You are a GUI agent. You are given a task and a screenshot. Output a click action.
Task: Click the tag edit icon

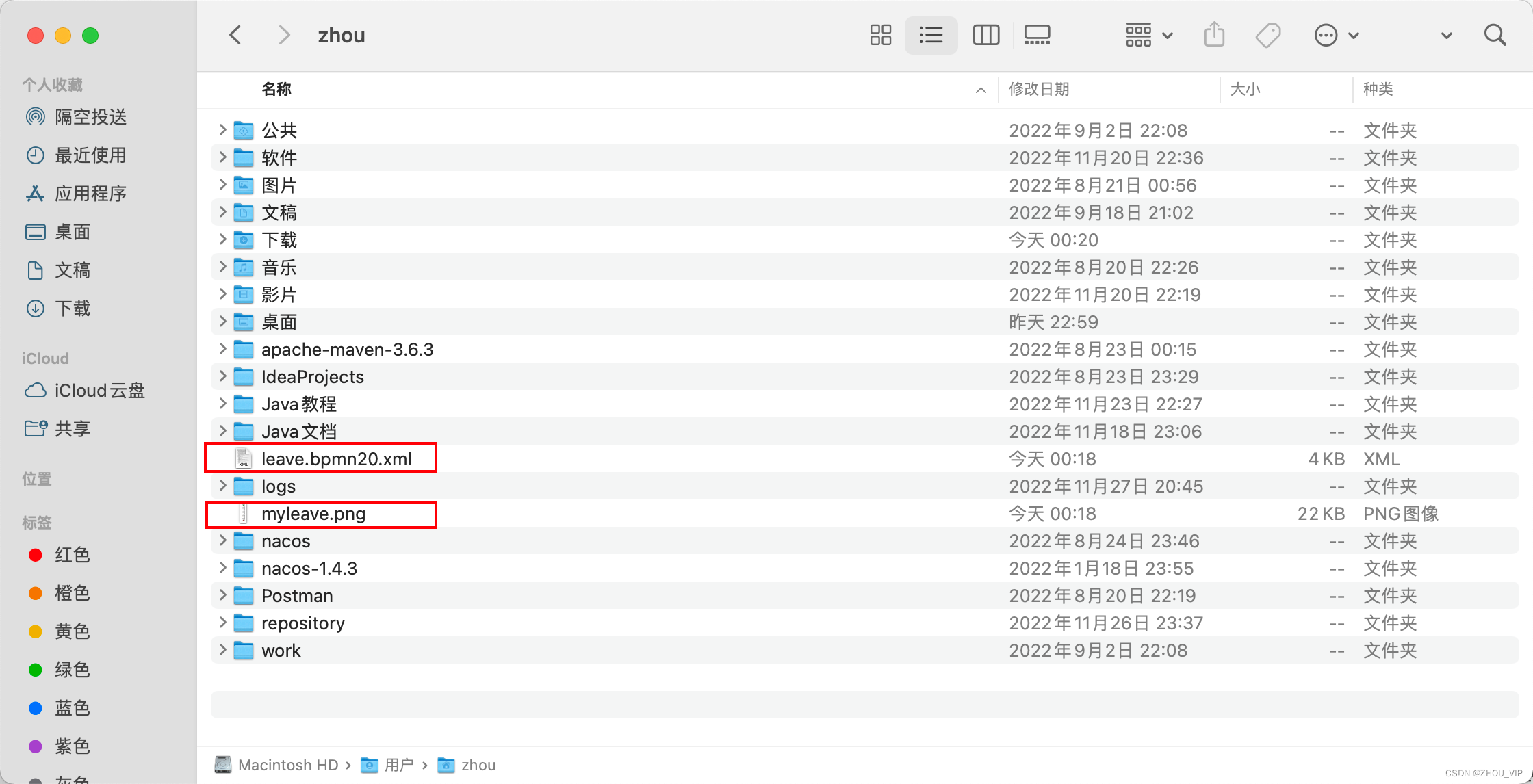click(x=1267, y=35)
